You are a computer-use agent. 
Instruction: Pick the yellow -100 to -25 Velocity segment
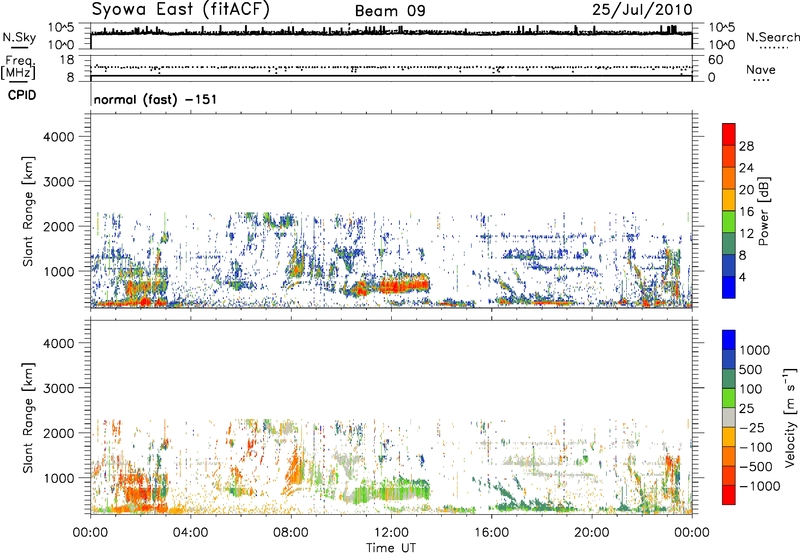click(729, 437)
